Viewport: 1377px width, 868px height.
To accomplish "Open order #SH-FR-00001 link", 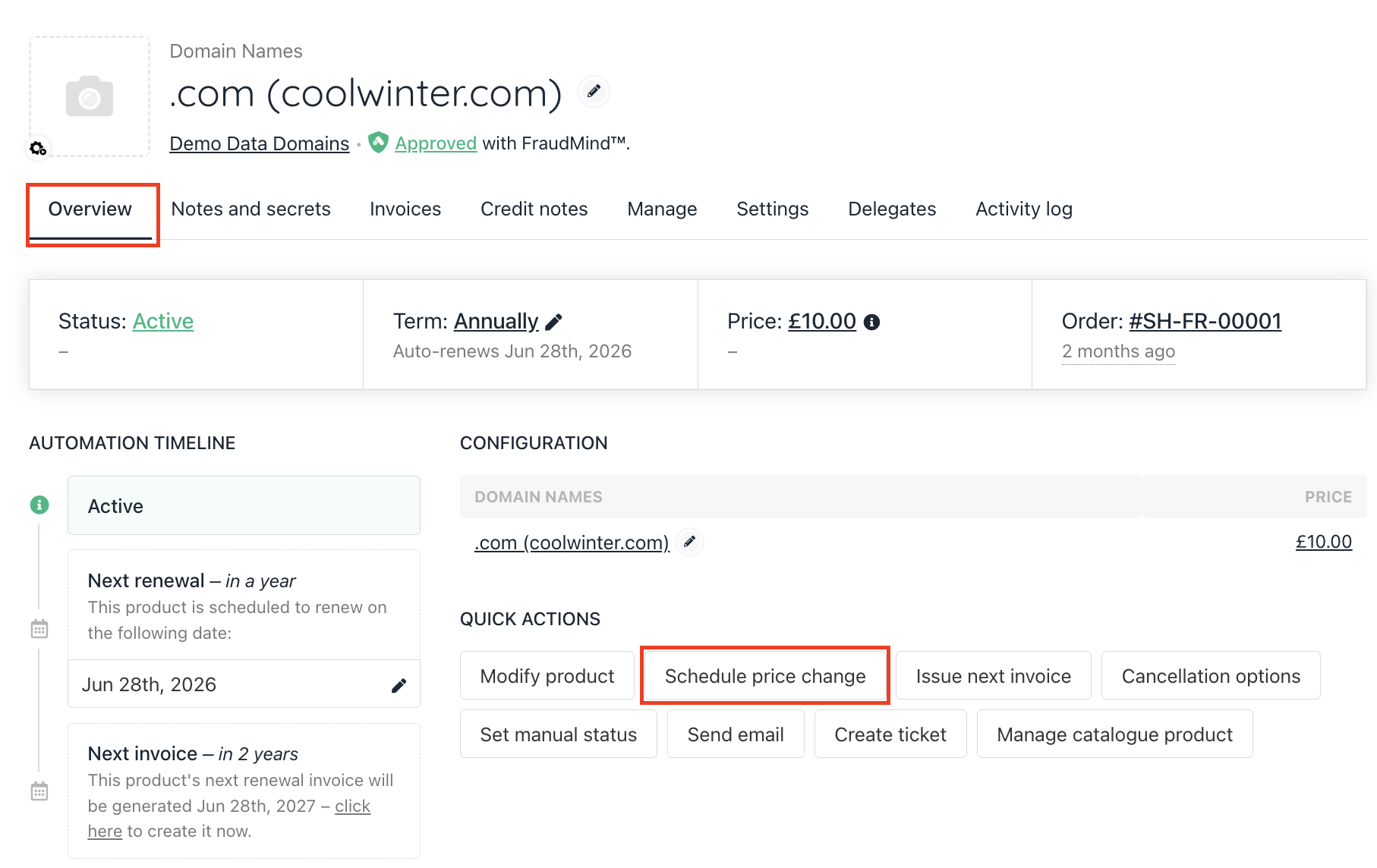I will pyautogui.click(x=1205, y=322).
